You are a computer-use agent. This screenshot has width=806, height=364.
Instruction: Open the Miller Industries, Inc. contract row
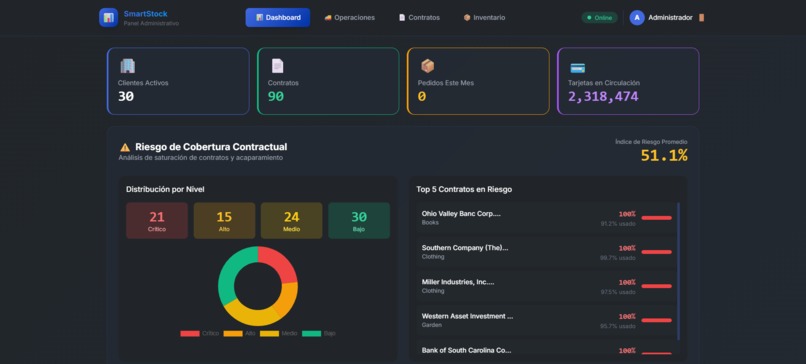click(547, 286)
